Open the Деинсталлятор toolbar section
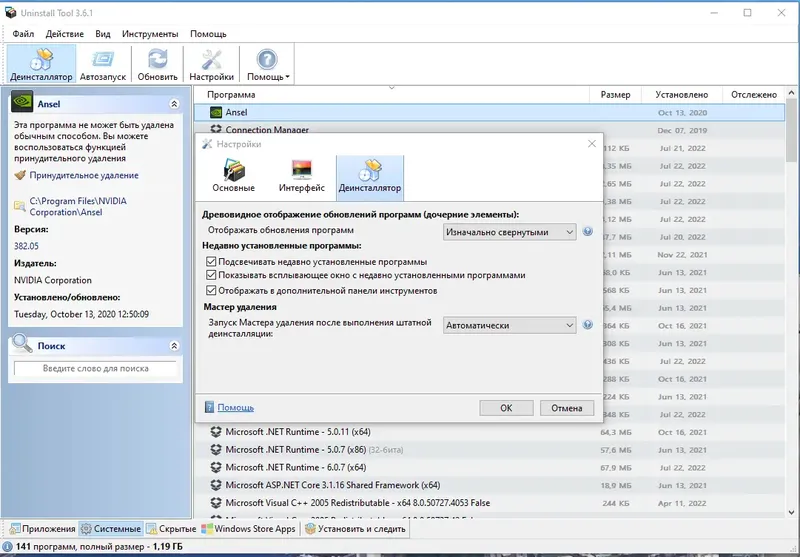This screenshot has height=557, width=800. click(x=41, y=64)
